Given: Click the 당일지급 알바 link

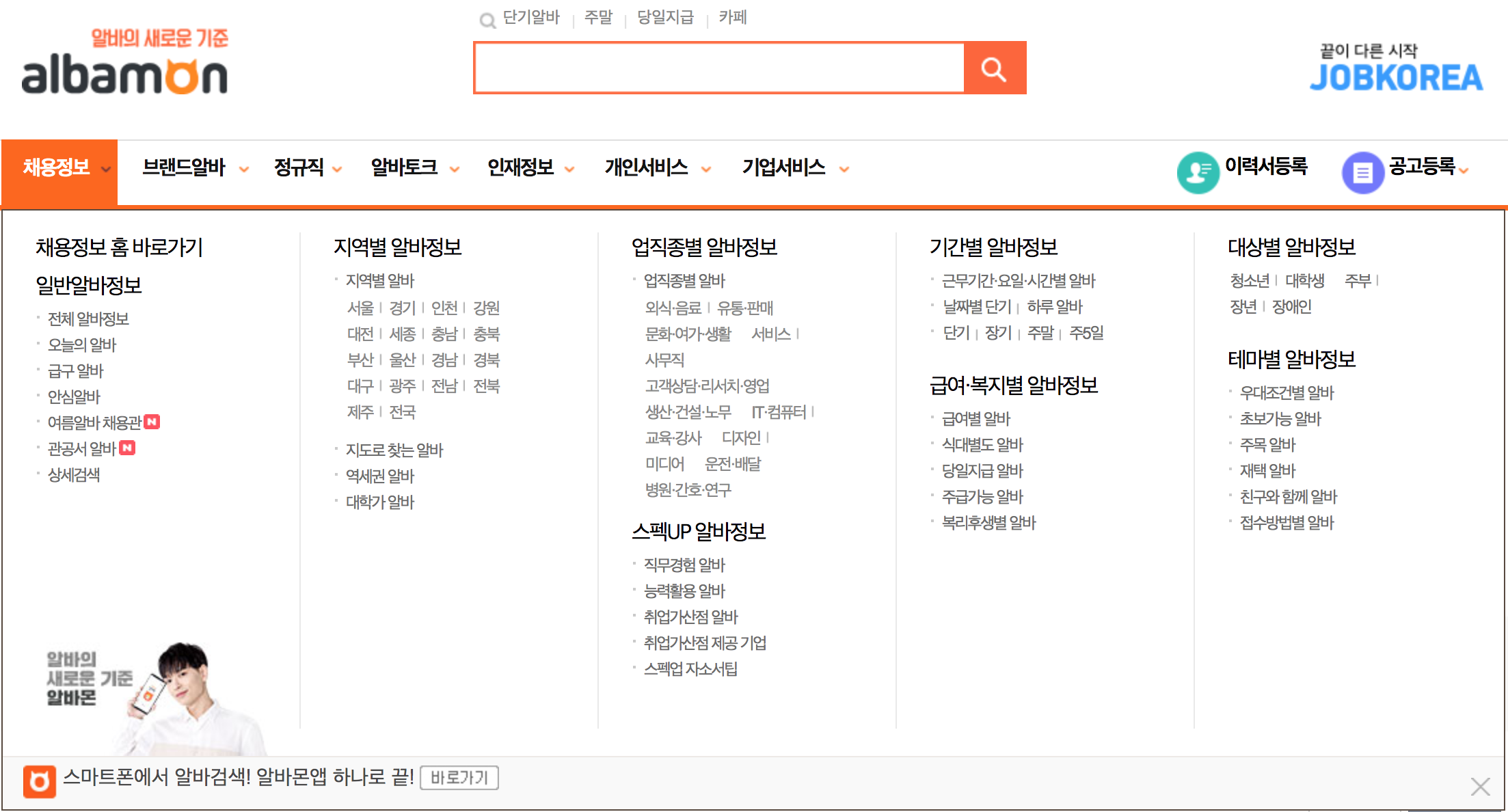Looking at the screenshot, I should click(x=982, y=470).
